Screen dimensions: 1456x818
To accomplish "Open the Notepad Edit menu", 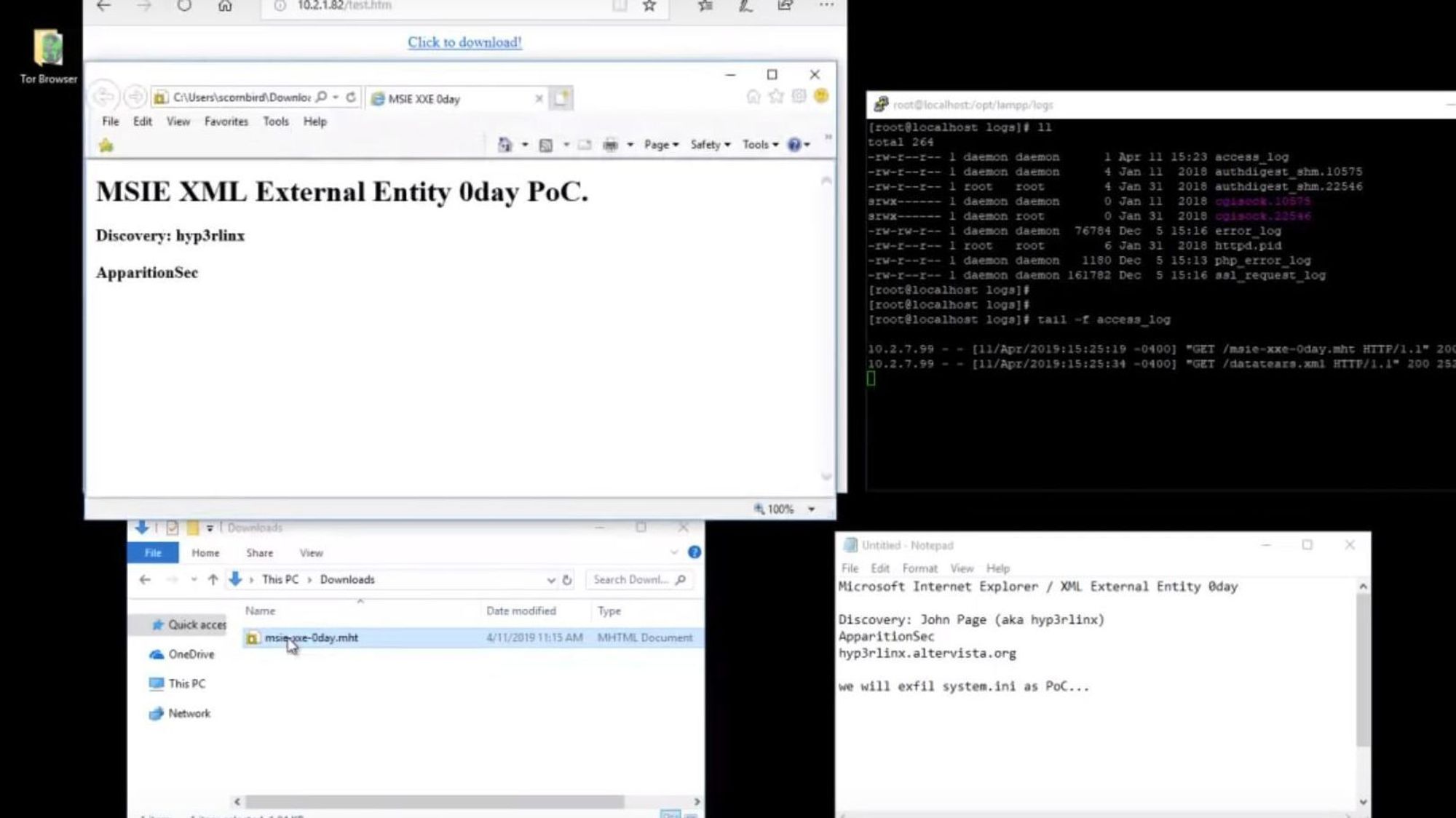I will (880, 568).
